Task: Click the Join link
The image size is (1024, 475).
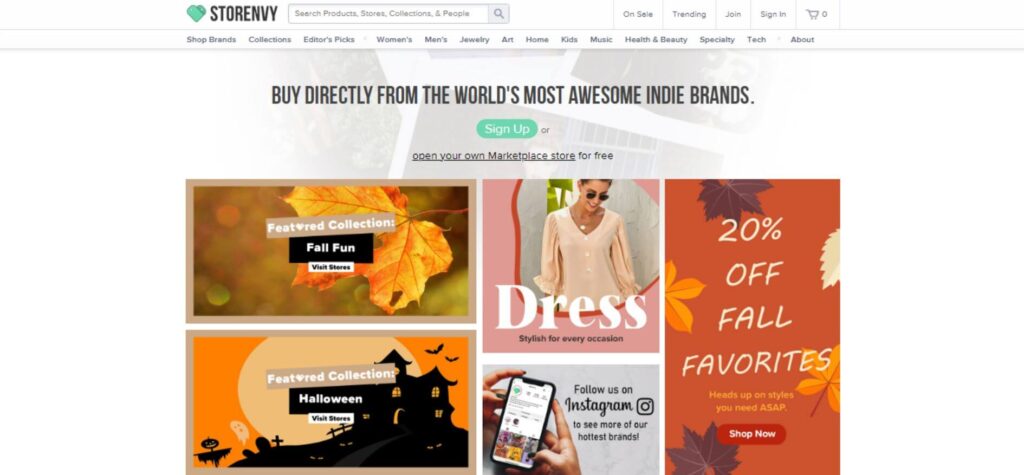Action: pos(733,14)
